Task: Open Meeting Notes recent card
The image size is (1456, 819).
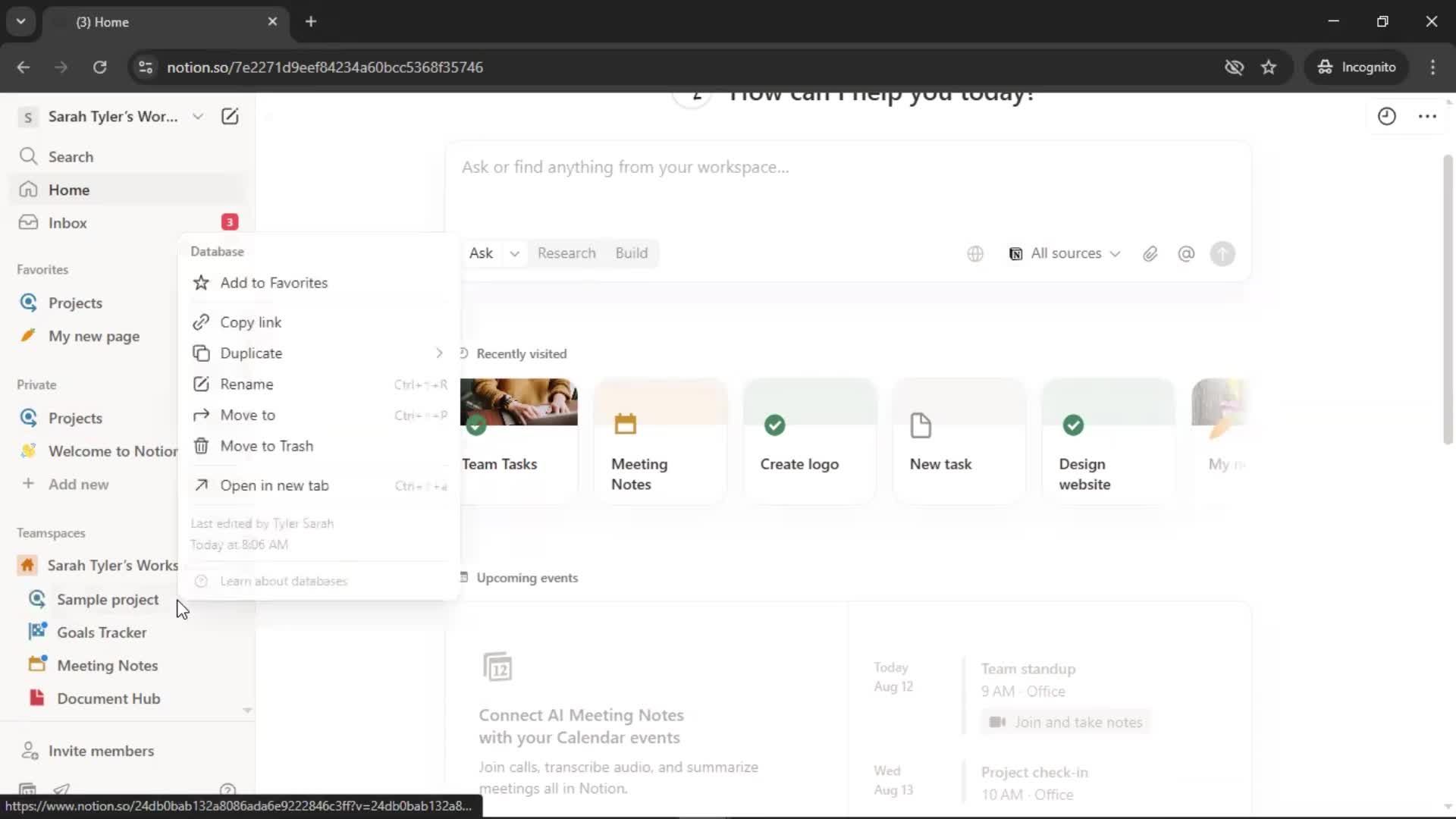Action: tap(661, 440)
